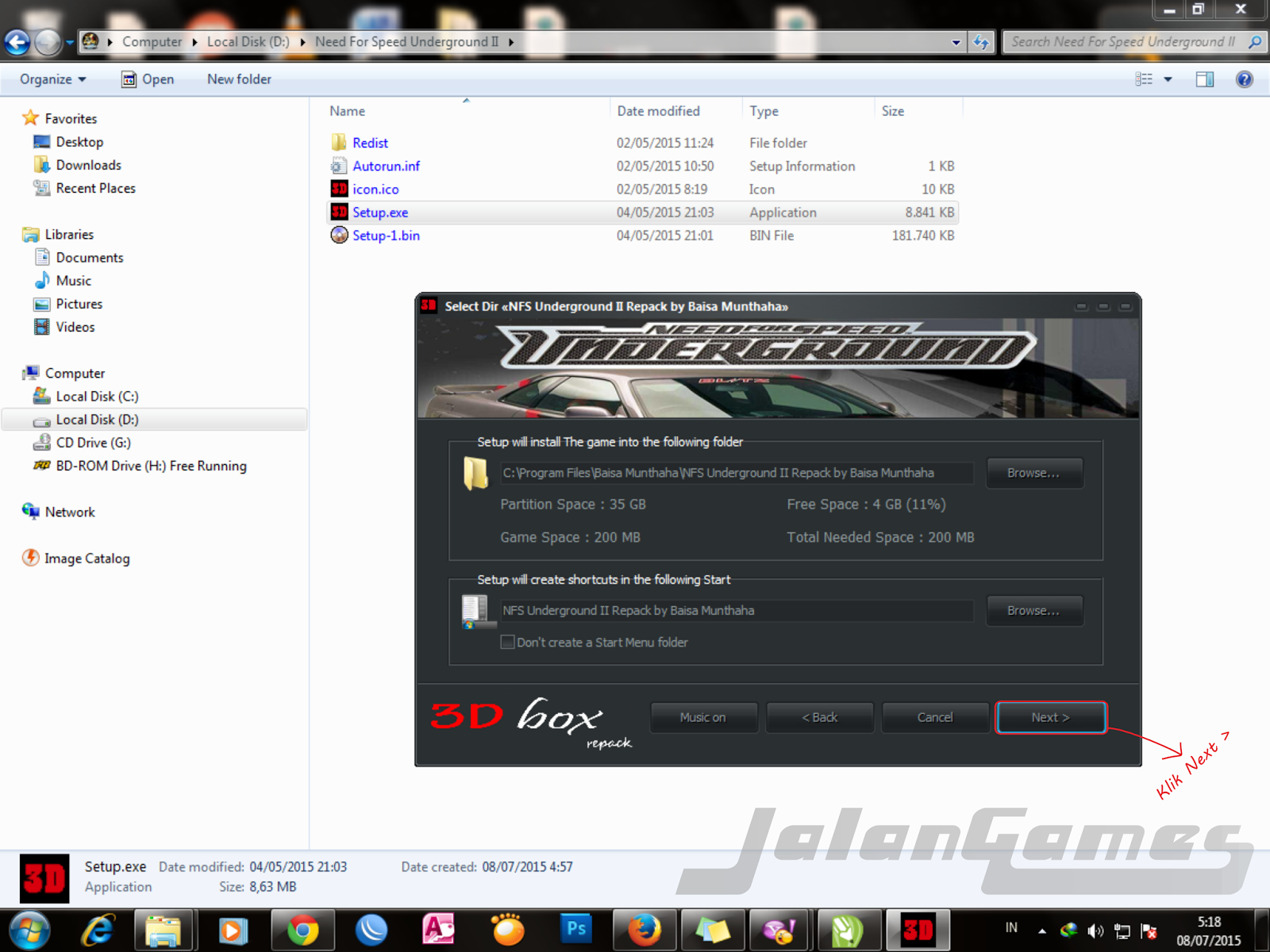
Task: Open the volume control in tray
Action: pos(1095,931)
